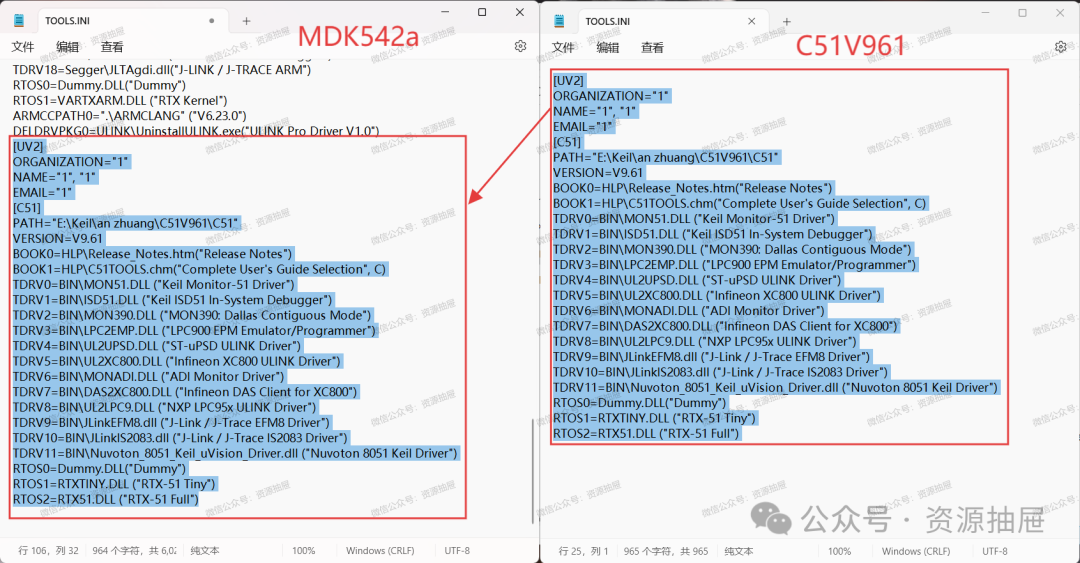Click NAME="1", "1" line in right window
Viewport: 1080px width, 563px height.
(x=595, y=111)
